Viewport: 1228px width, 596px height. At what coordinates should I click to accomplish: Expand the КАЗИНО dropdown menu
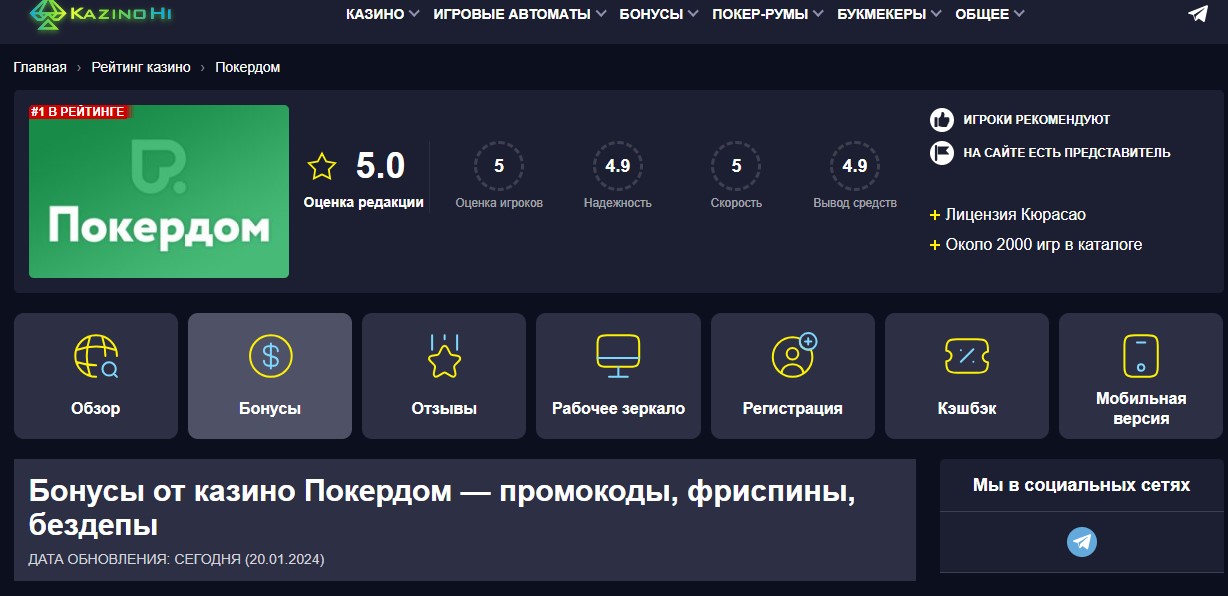click(383, 14)
